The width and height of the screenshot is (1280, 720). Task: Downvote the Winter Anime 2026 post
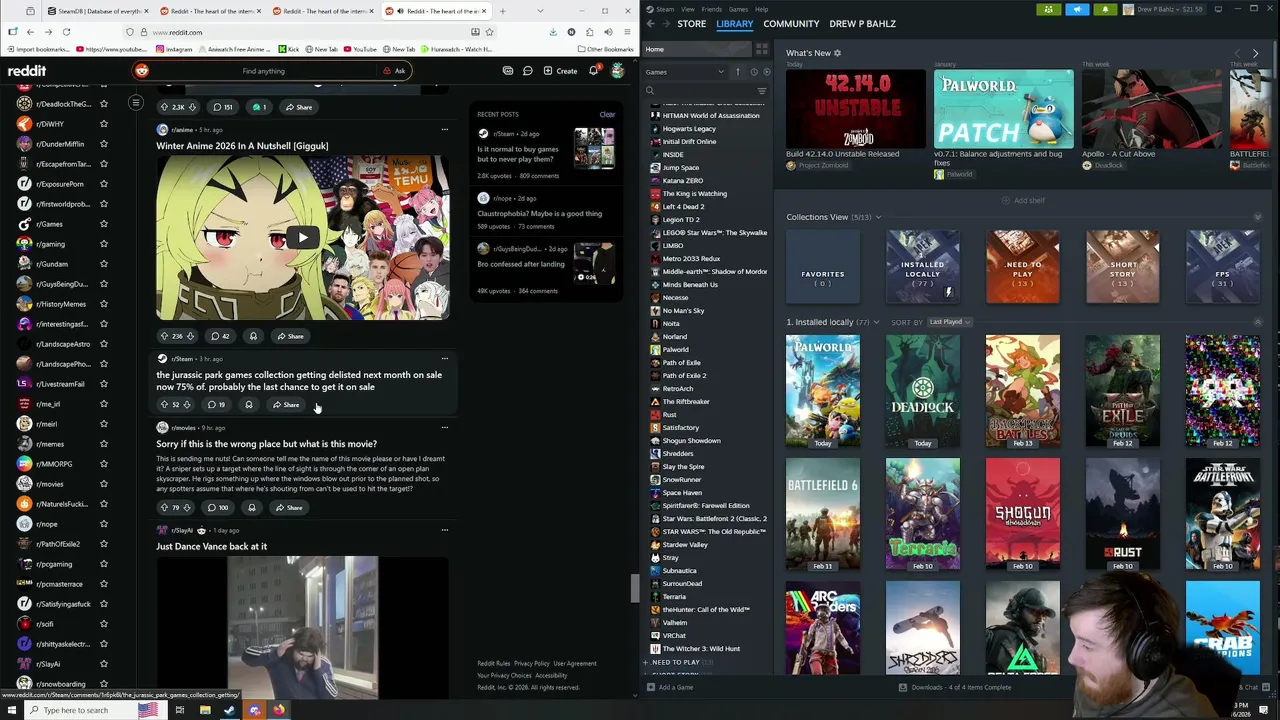190,336
